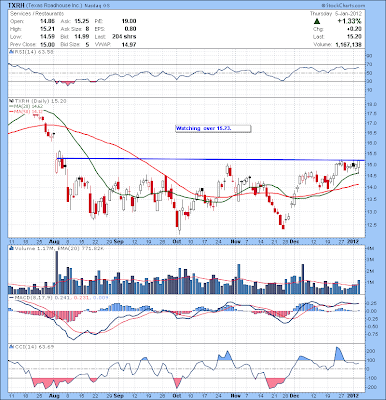Click the red MACD signal value 0.231
The height and width of the screenshot is (400, 386).
(80, 297)
